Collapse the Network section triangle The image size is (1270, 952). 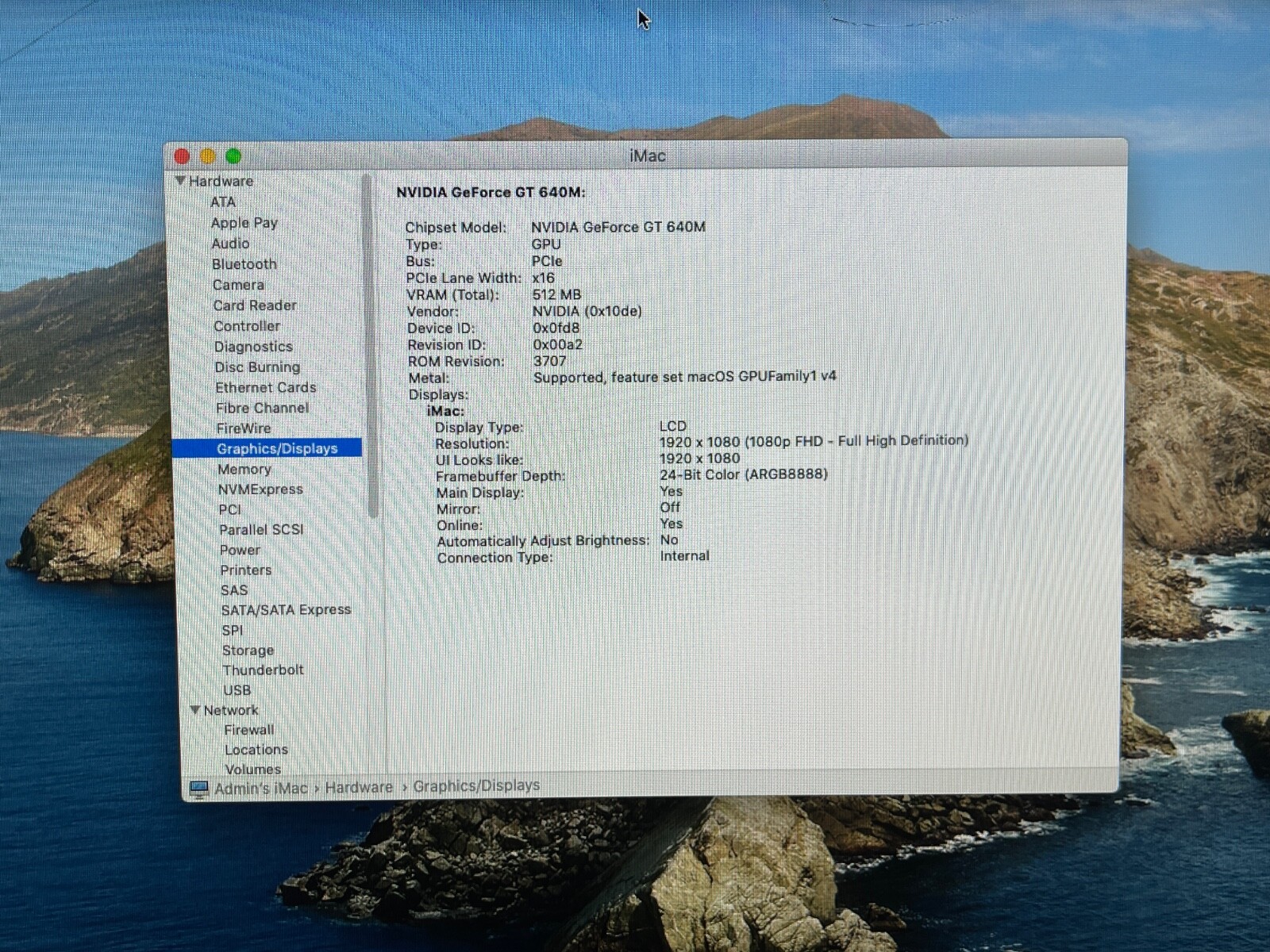coord(194,710)
